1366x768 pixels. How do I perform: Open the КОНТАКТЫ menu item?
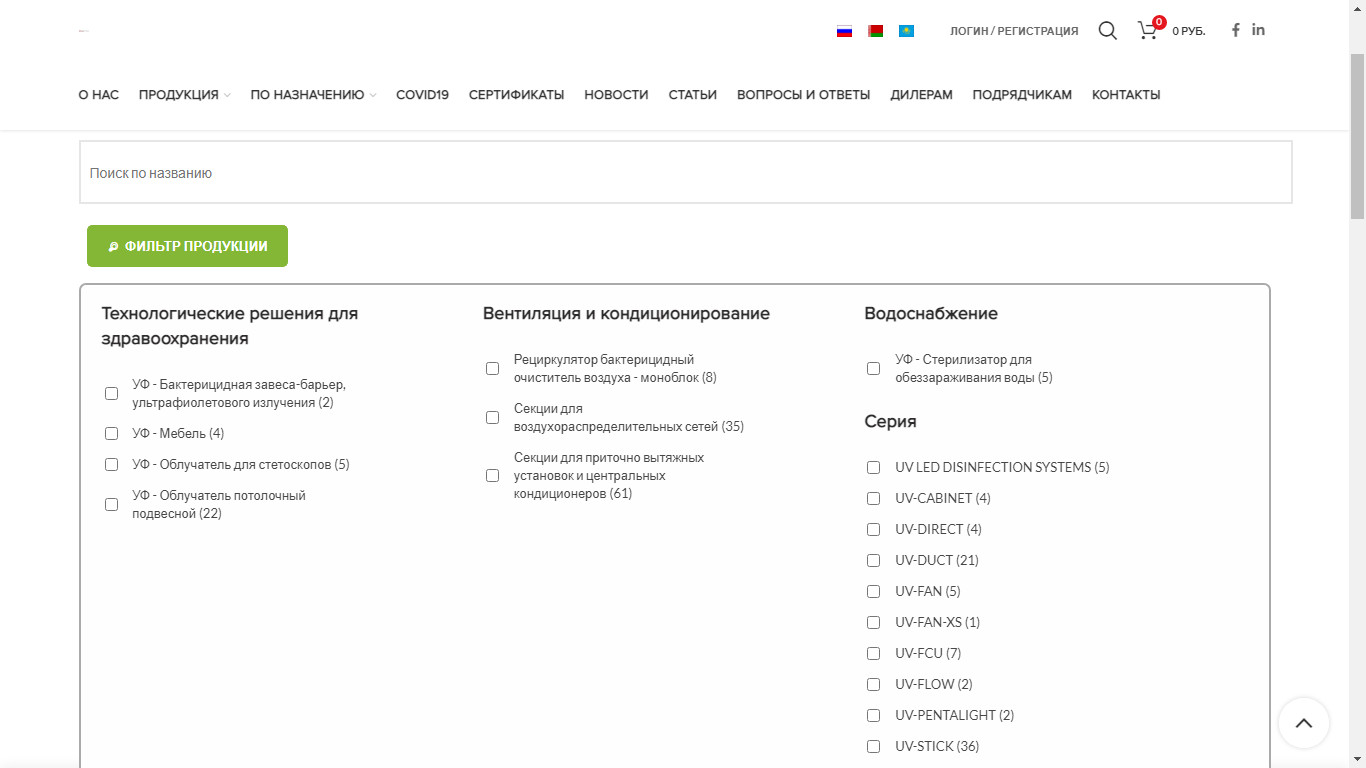pos(1126,95)
